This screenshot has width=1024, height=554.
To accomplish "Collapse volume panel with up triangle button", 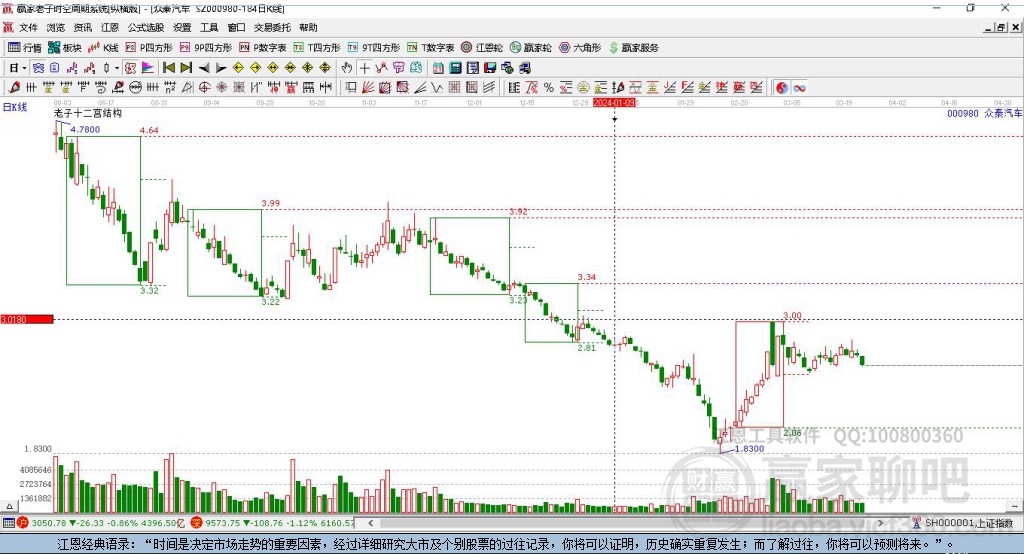I will 9,506.
